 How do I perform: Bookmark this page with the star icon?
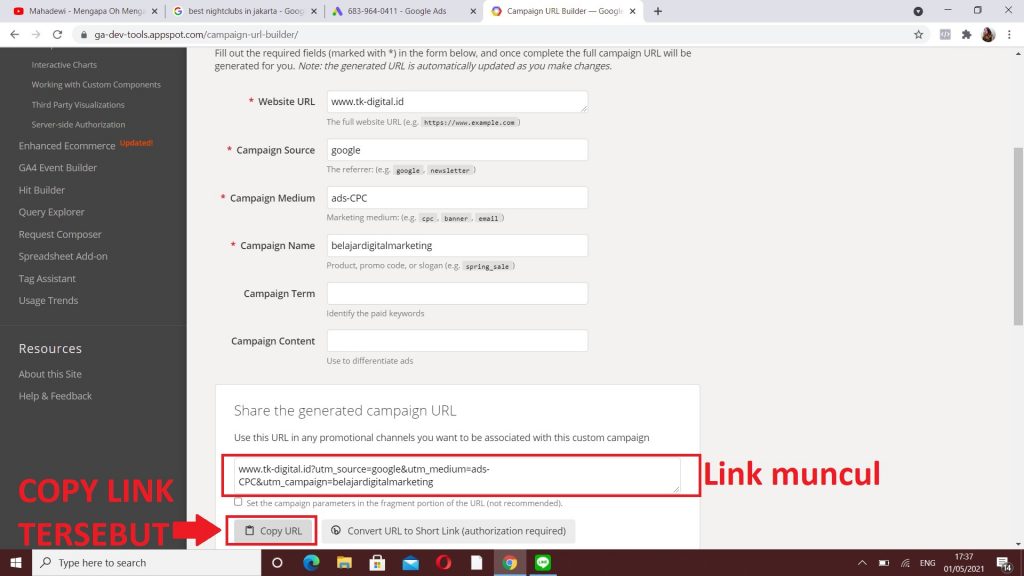[918, 34]
